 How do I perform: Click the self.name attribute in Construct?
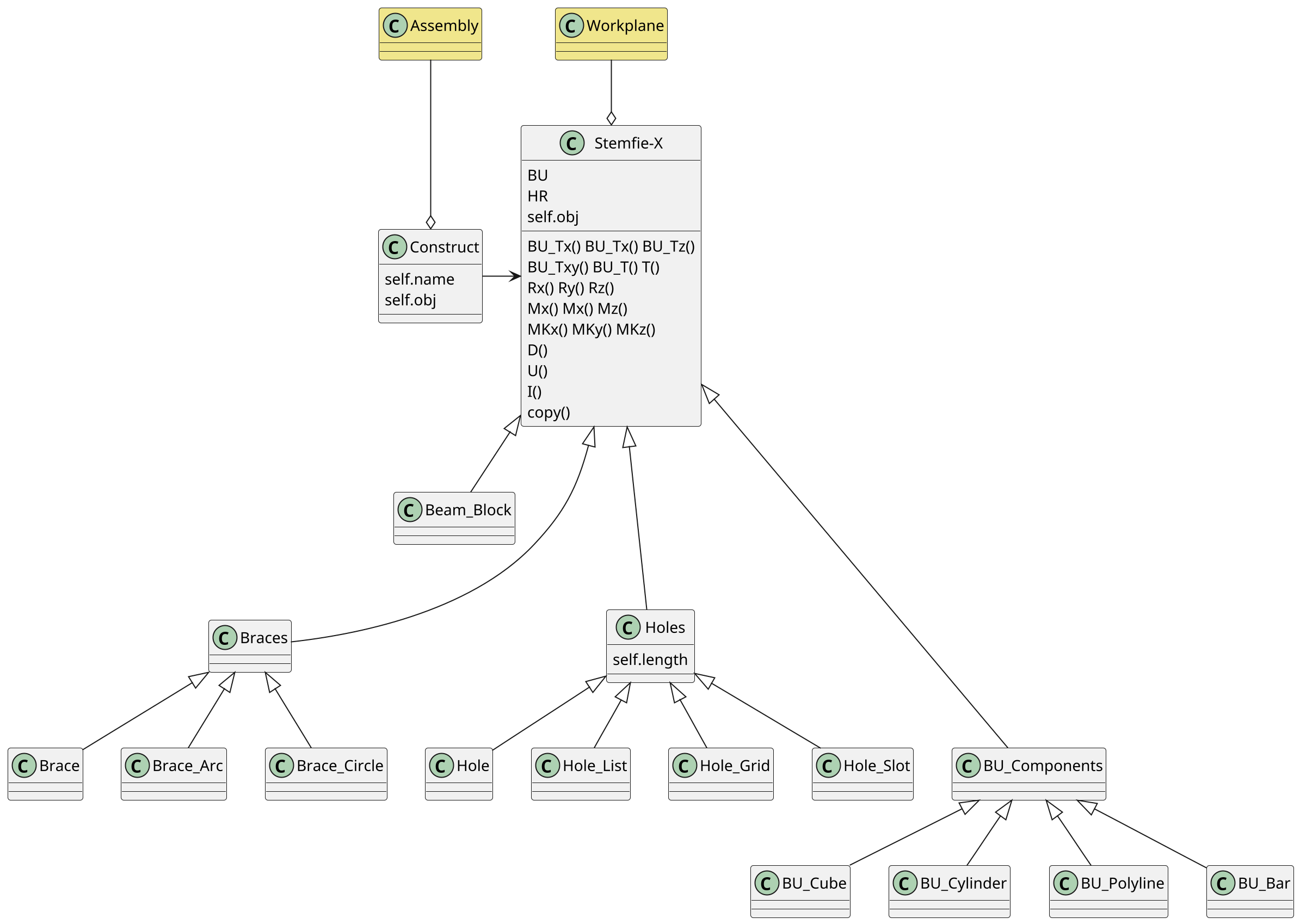coord(420,279)
